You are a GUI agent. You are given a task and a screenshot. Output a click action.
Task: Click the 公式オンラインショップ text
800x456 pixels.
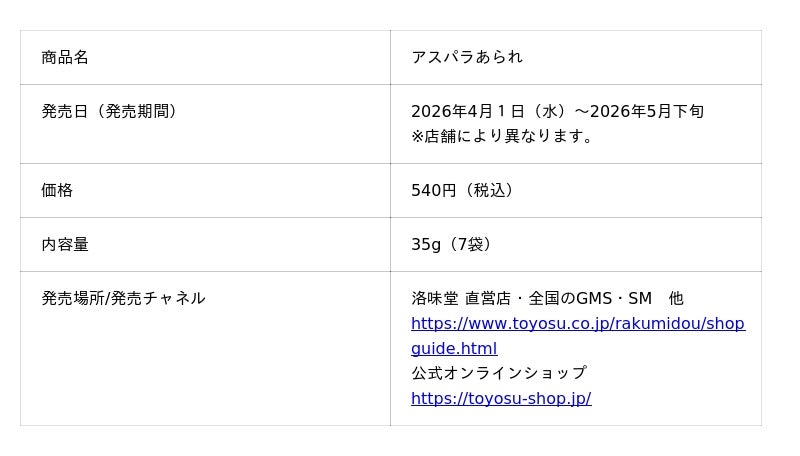[498, 373]
